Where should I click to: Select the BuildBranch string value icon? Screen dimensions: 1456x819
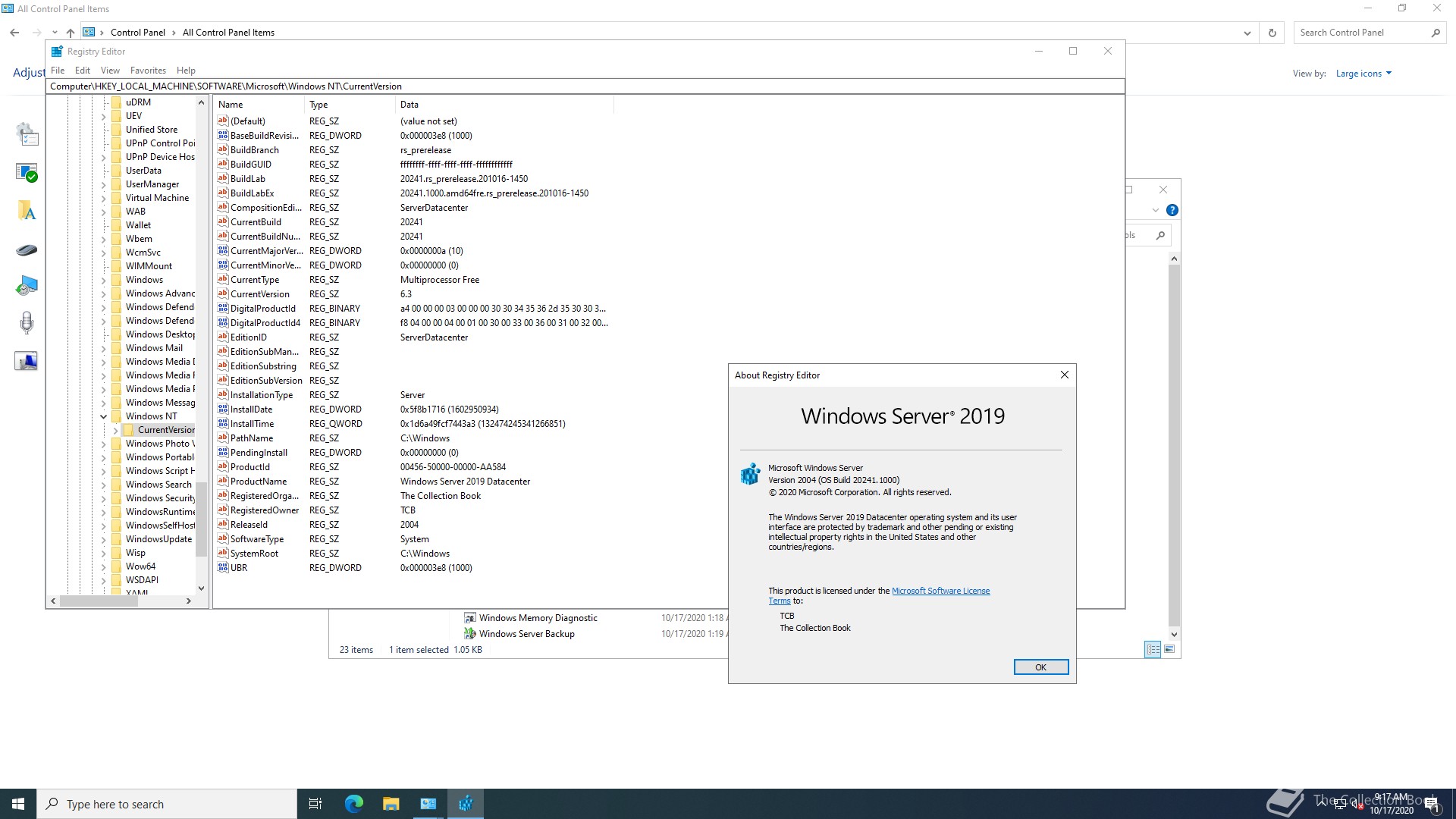click(223, 149)
